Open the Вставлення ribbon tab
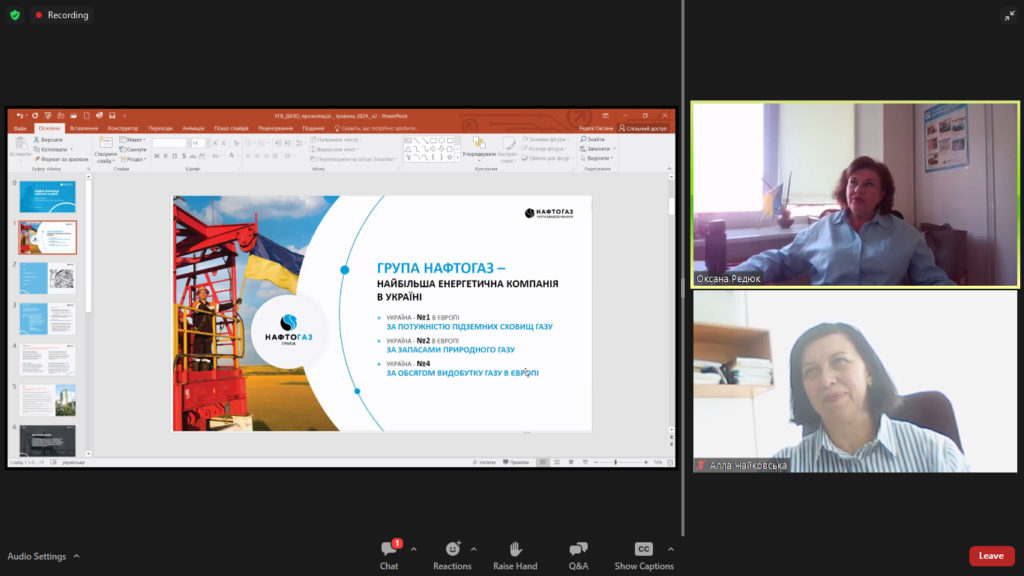Screen dimensions: 1024x576 84,128
